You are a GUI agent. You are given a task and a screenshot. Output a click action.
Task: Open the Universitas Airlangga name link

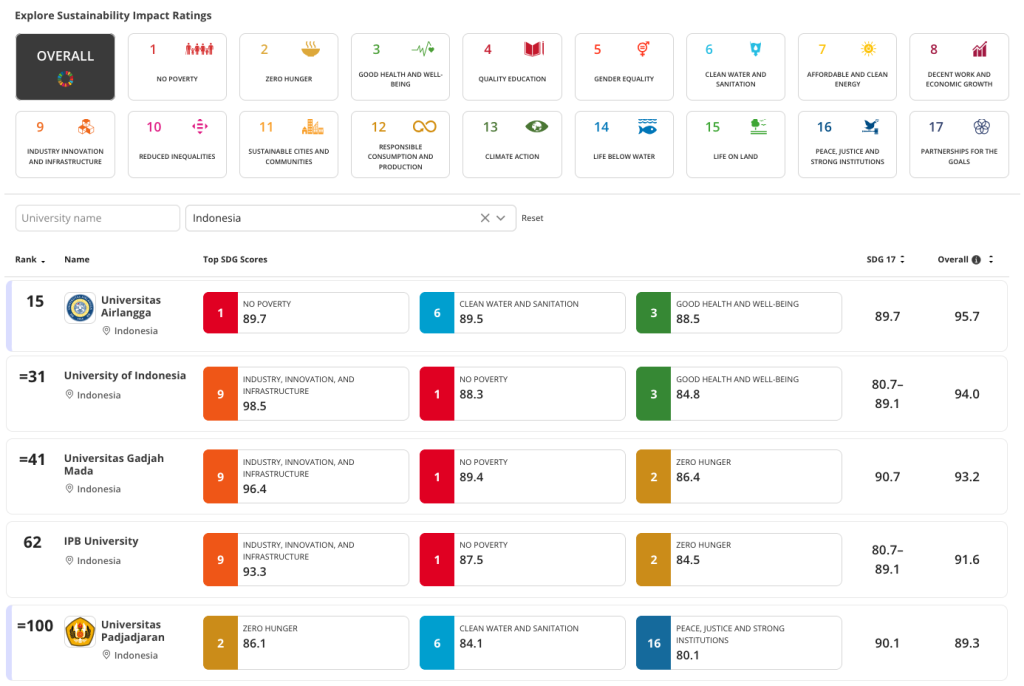(x=131, y=306)
